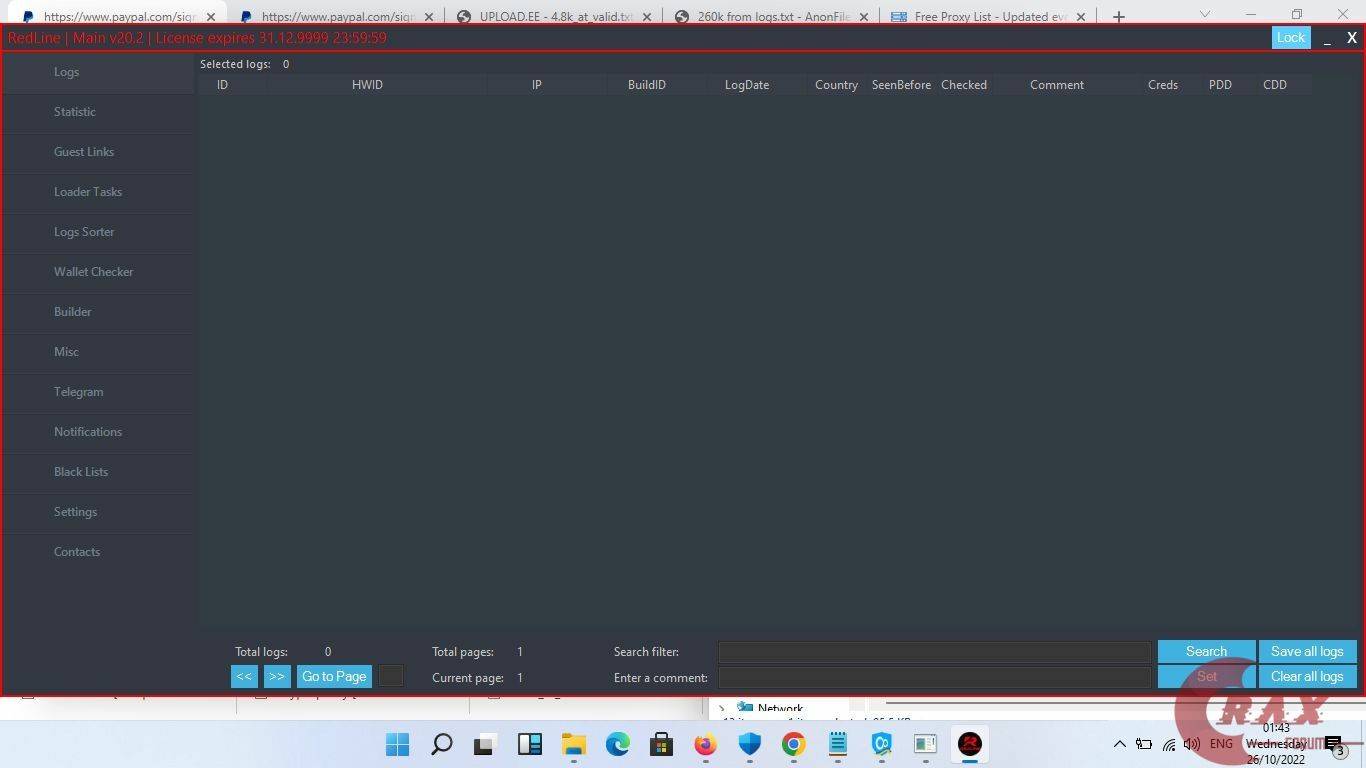The width and height of the screenshot is (1366, 768).
Task: Launch Firefox from the taskbar
Action: [x=705, y=744]
